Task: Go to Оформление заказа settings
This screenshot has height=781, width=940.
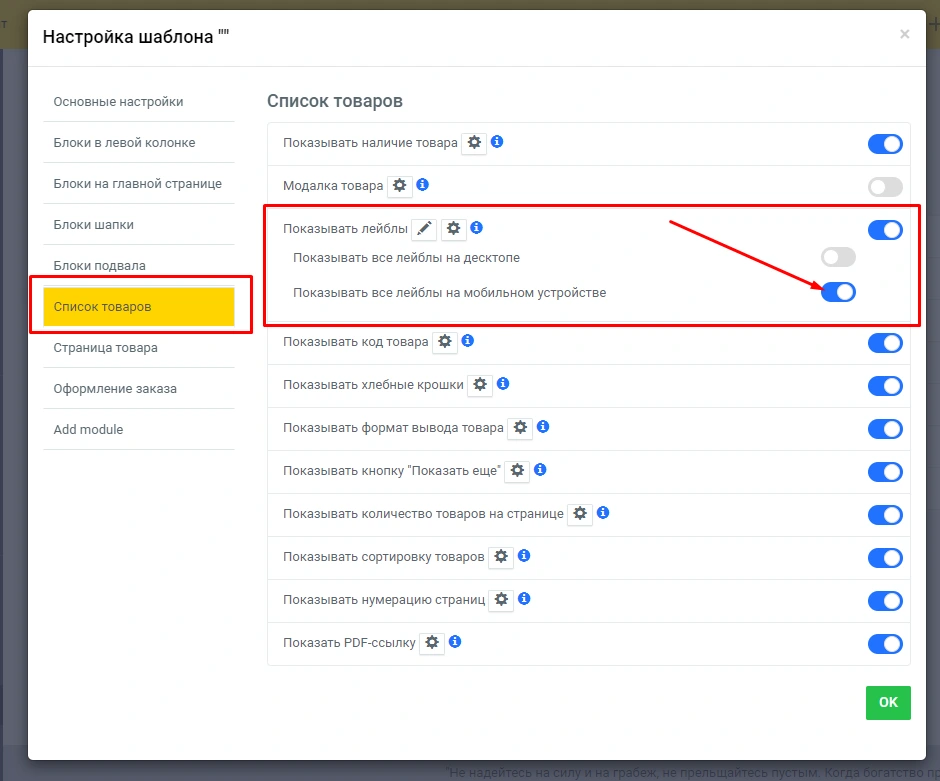Action: tap(115, 389)
